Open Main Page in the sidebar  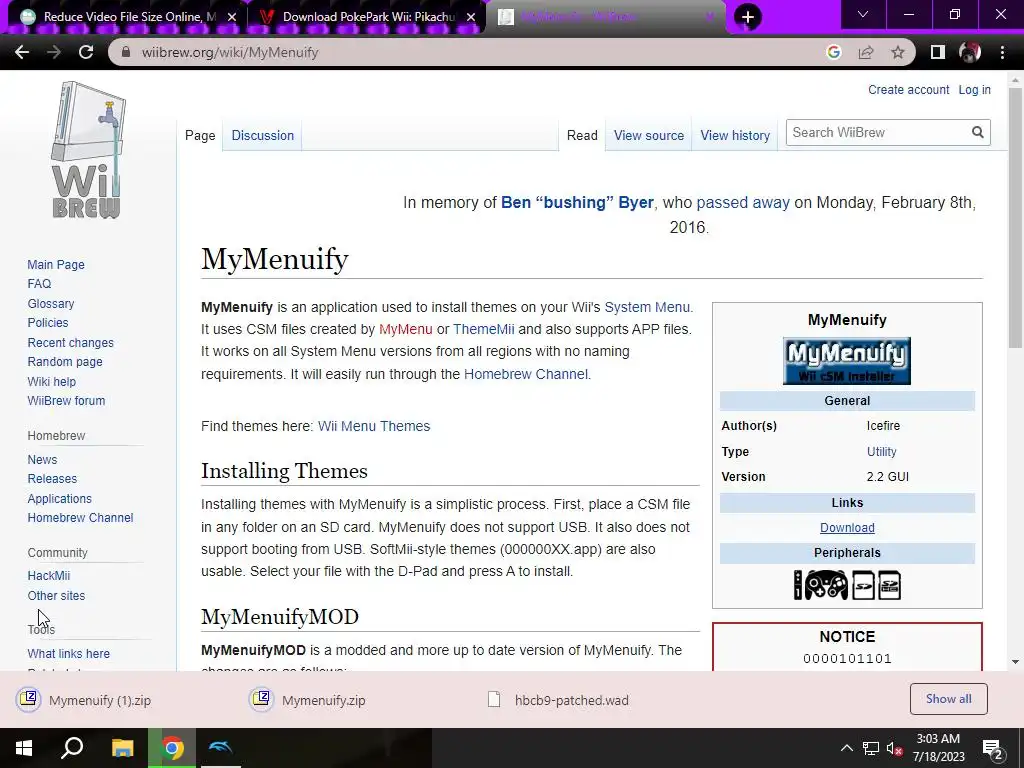pos(56,264)
